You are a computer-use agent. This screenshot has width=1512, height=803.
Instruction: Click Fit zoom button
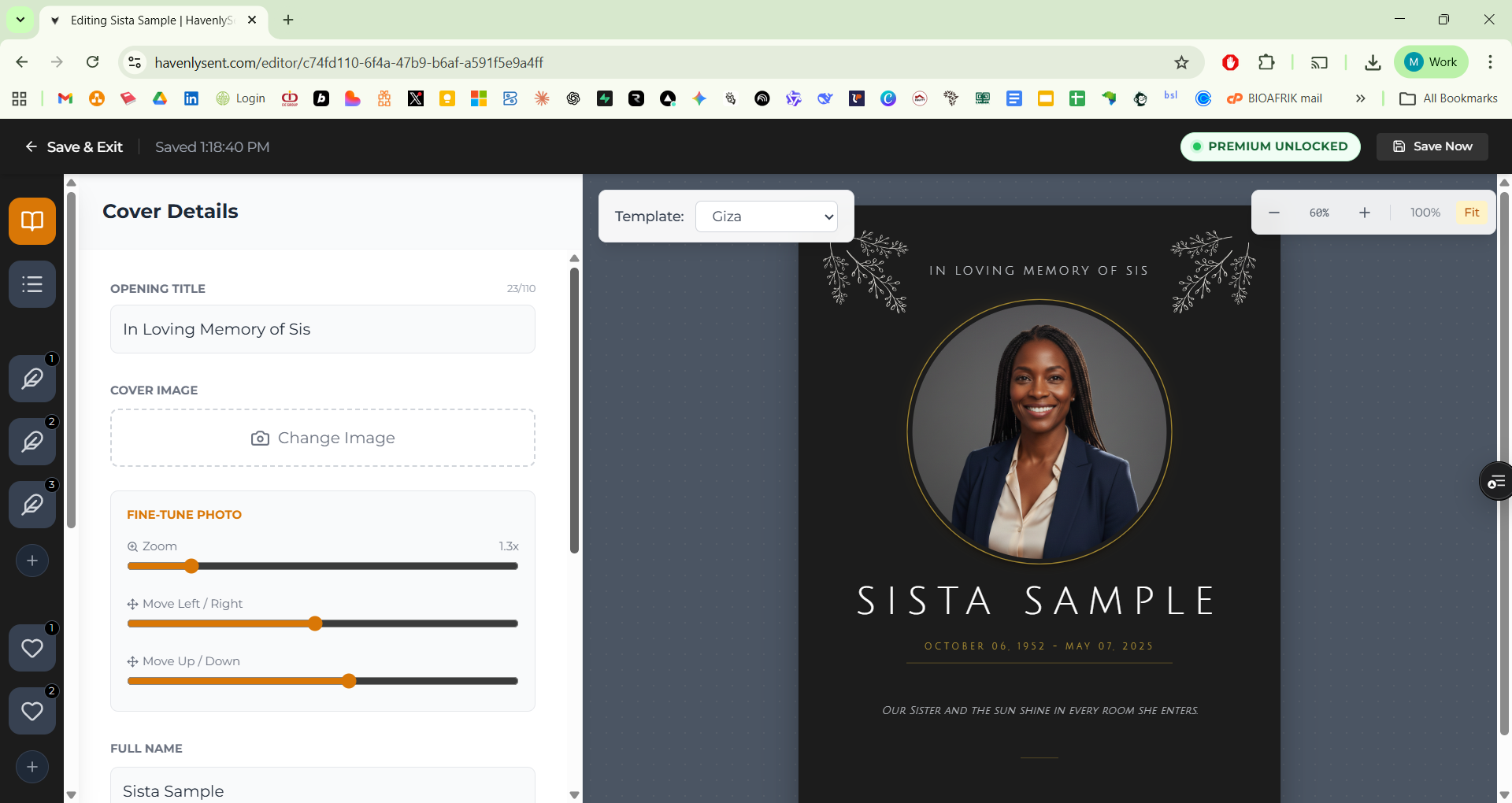pos(1472,213)
